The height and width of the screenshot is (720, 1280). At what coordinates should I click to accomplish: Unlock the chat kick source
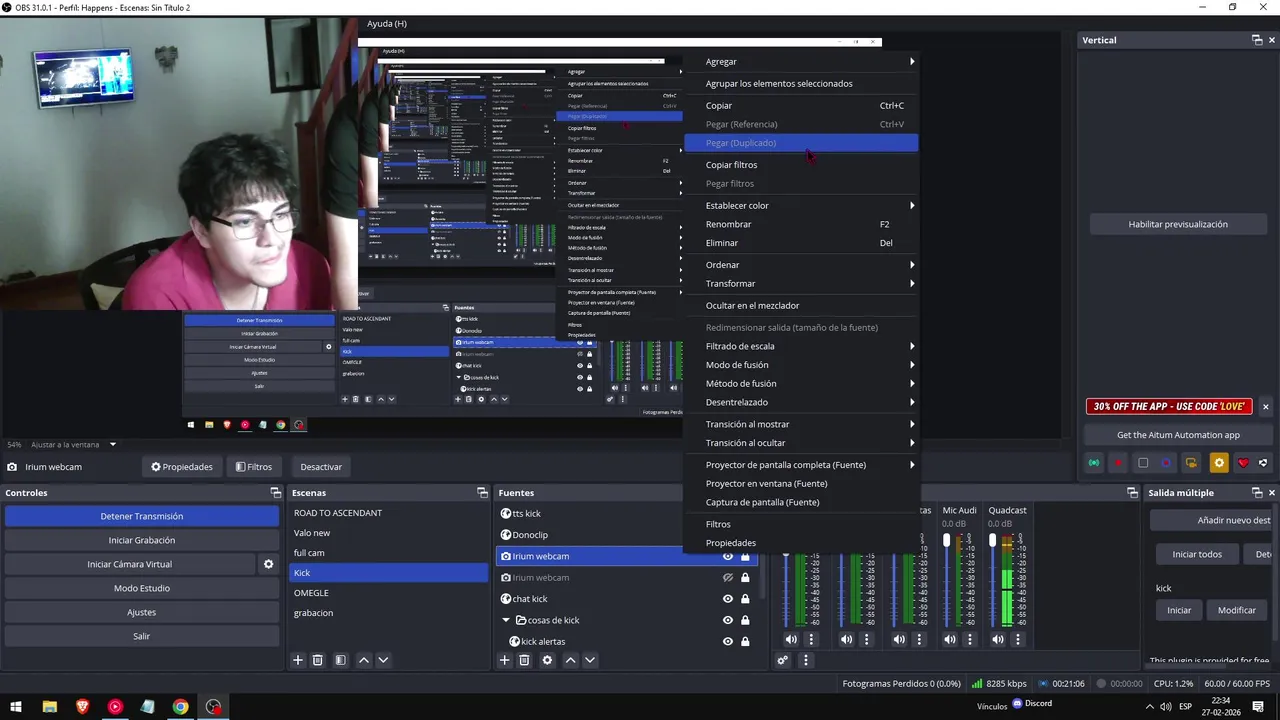(745, 599)
